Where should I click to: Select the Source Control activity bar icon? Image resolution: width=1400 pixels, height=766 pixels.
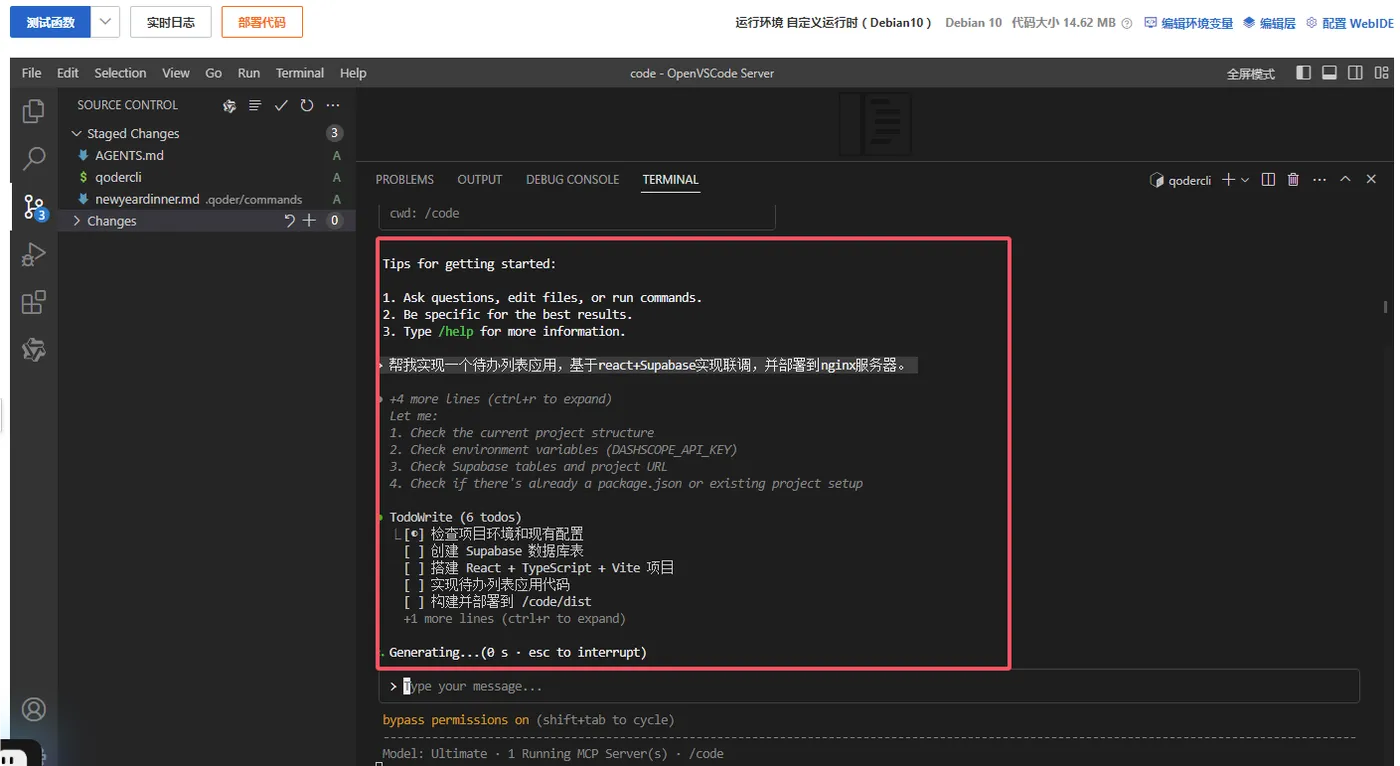[34, 207]
